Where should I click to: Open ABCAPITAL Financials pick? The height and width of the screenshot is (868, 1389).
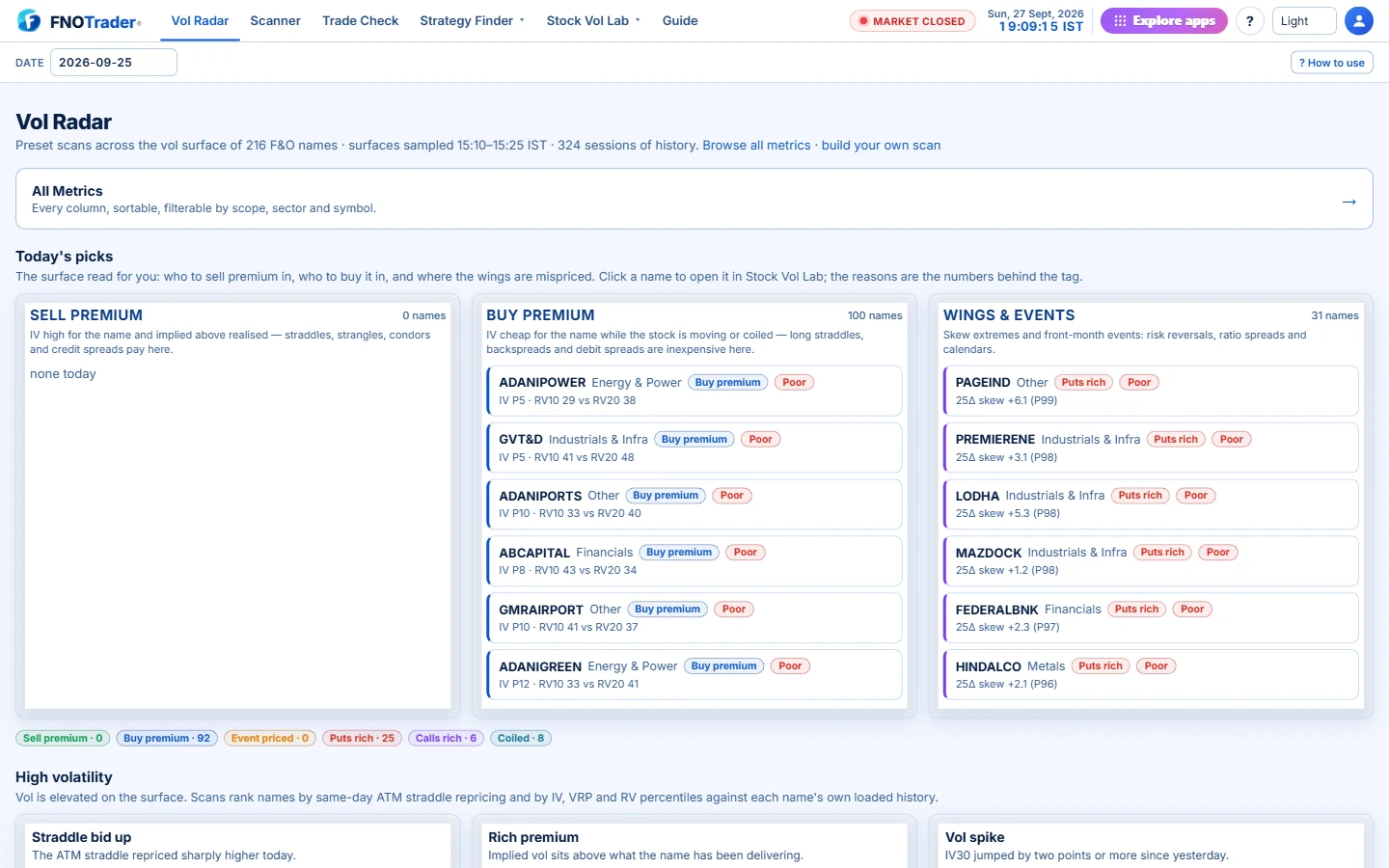pyautogui.click(x=694, y=561)
